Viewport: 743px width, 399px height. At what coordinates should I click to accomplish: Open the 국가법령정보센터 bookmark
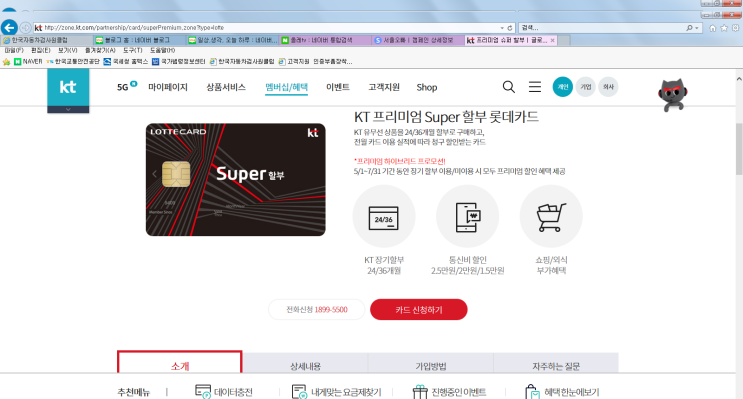click(x=179, y=62)
